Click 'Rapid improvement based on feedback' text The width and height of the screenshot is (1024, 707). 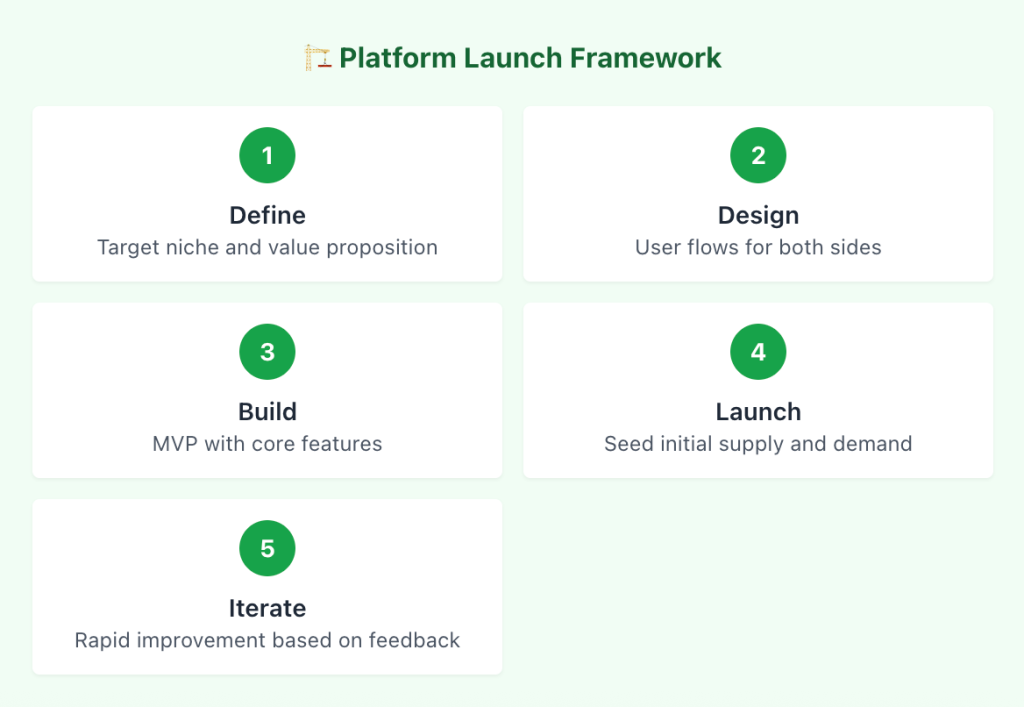pyautogui.click(x=267, y=640)
